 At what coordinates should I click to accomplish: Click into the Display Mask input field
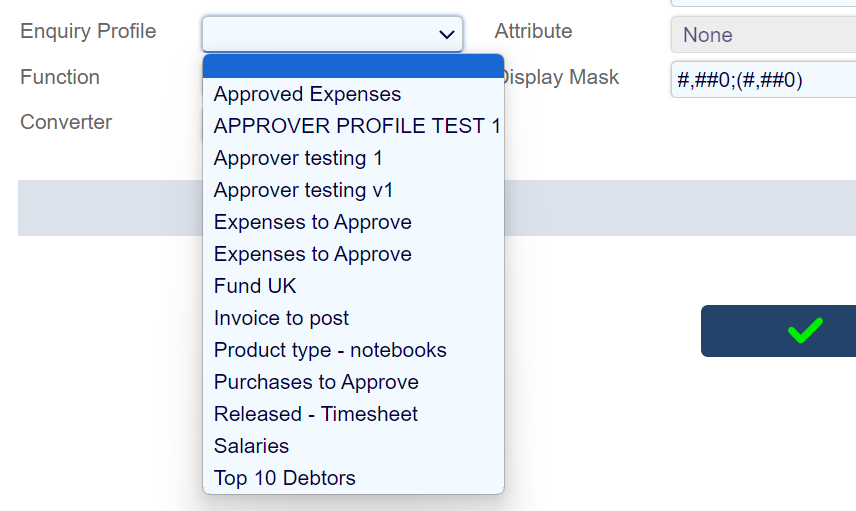(762, 80)
